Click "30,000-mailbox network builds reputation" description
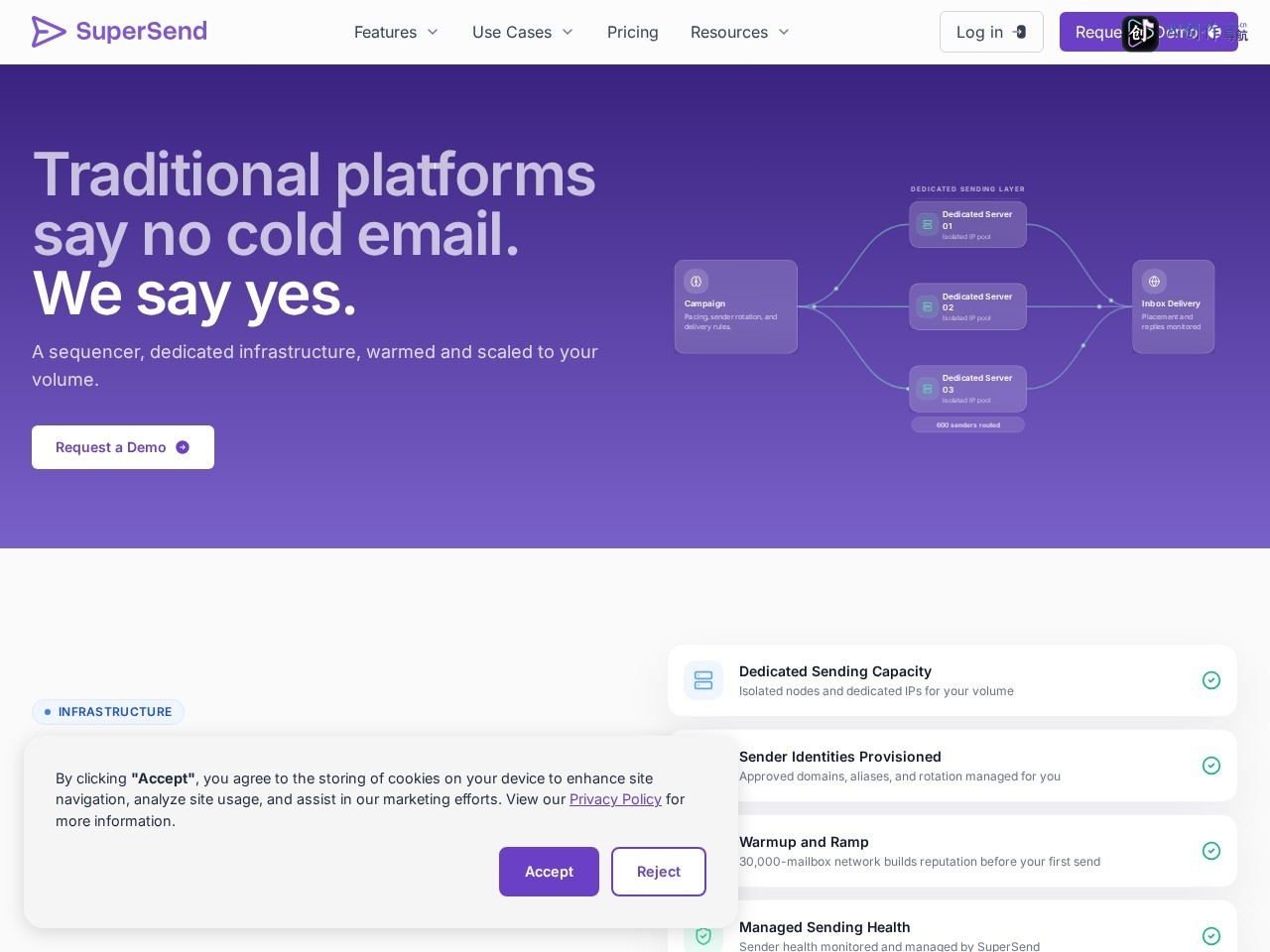The width and height of the screenshot is (1270, 952). [x=920, y=862]
